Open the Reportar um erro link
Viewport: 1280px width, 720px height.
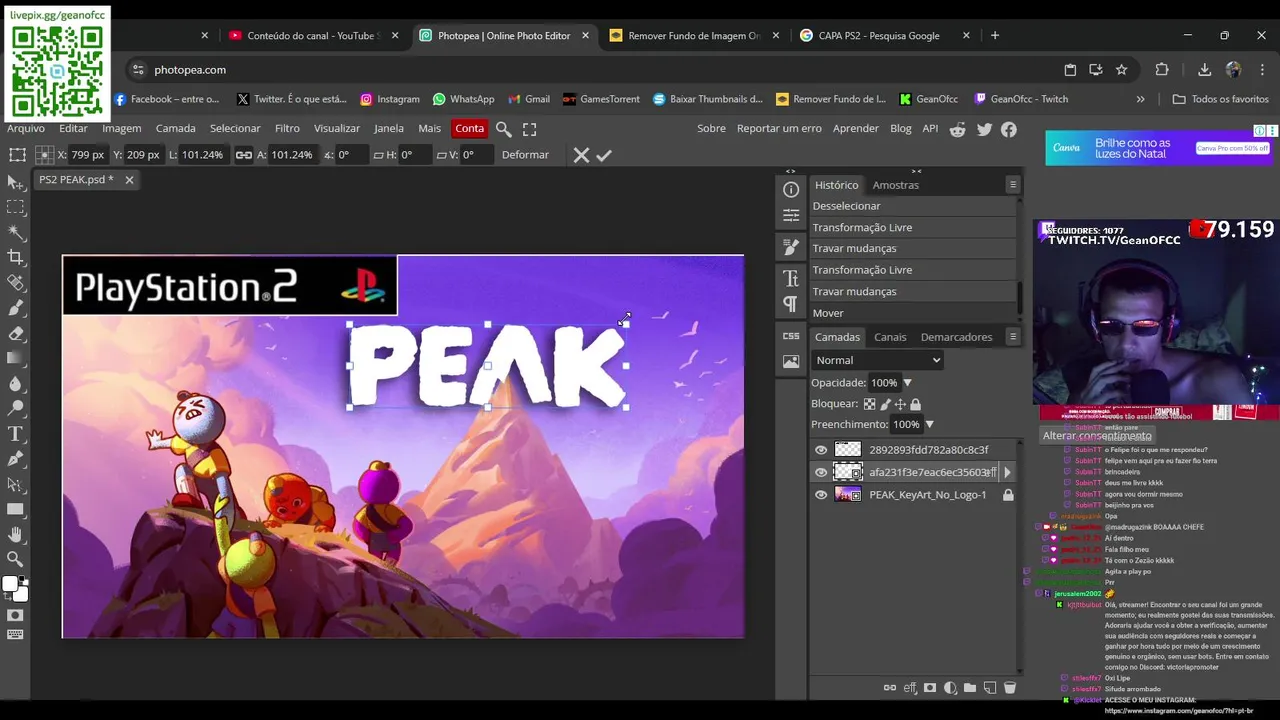click(779, 128)
